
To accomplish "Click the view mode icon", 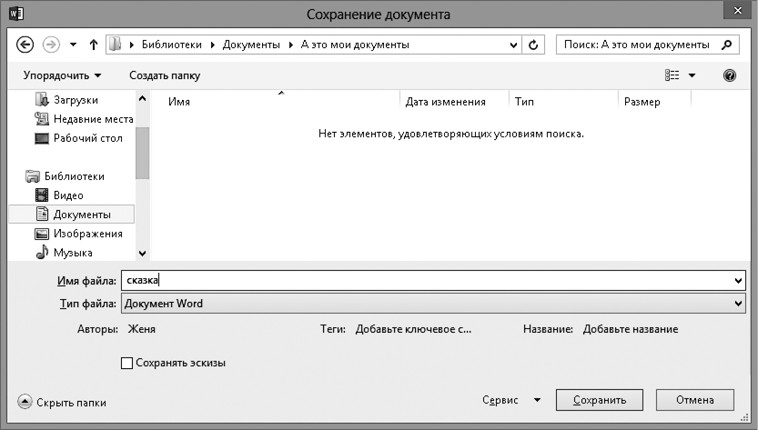I will 672,75.
